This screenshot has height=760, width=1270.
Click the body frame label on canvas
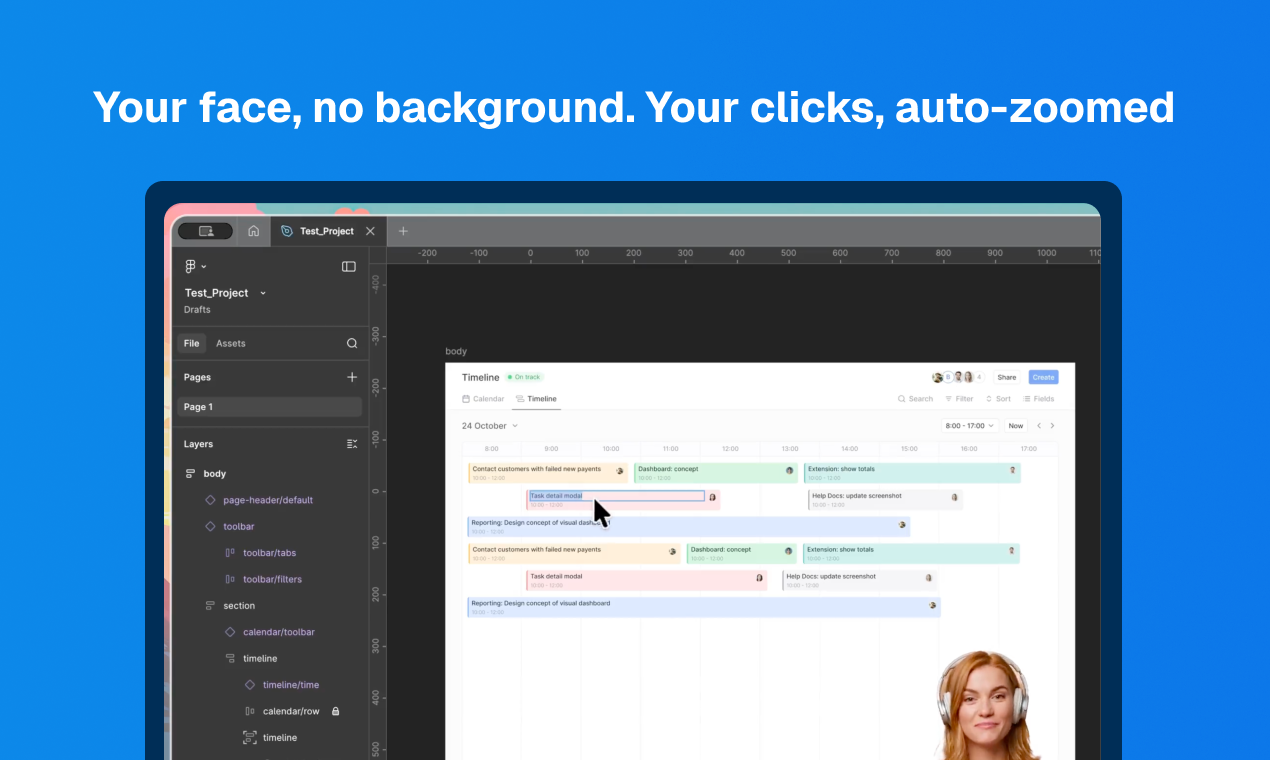coord(456,351)
